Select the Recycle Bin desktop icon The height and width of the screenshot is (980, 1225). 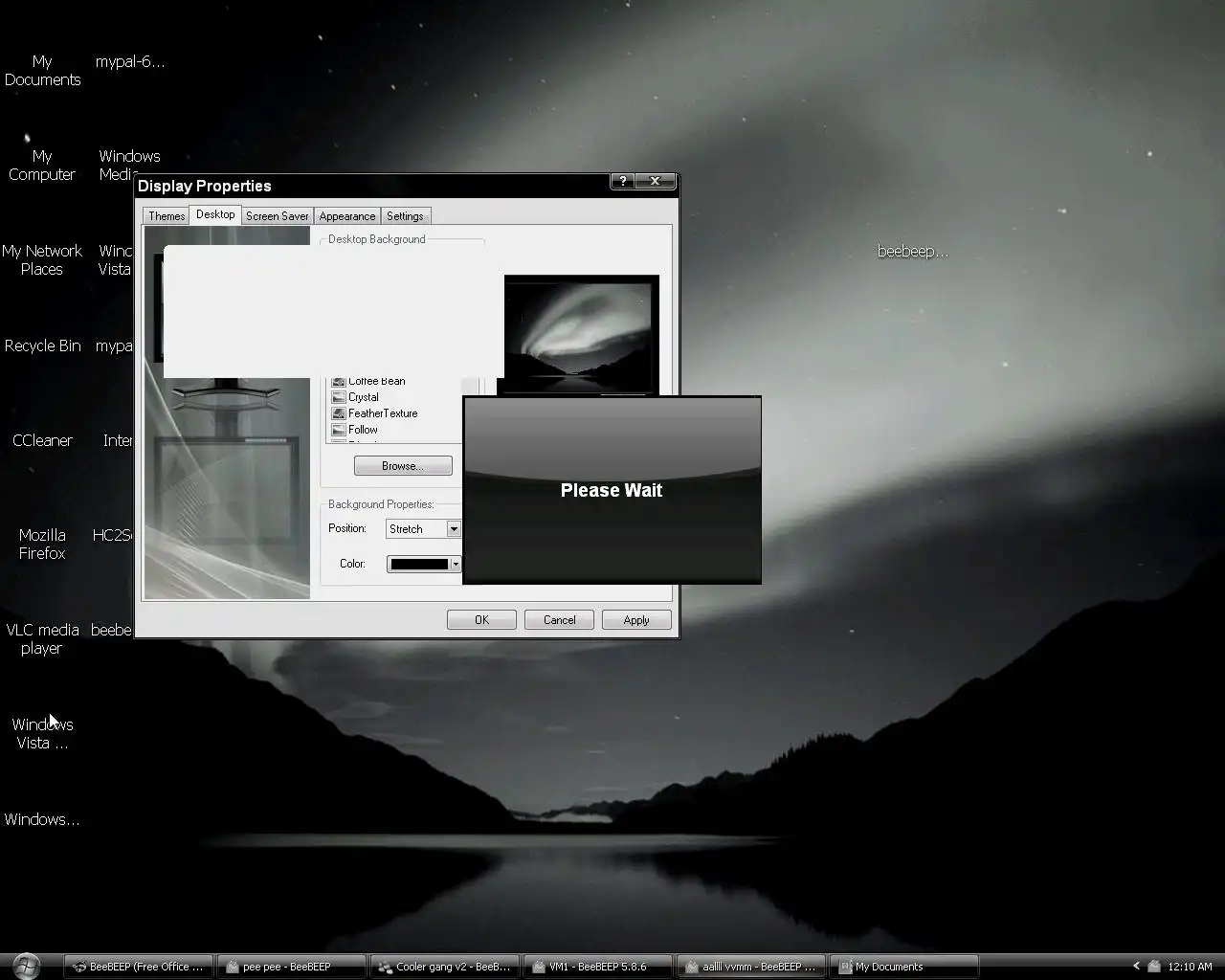tap(42, 345)
